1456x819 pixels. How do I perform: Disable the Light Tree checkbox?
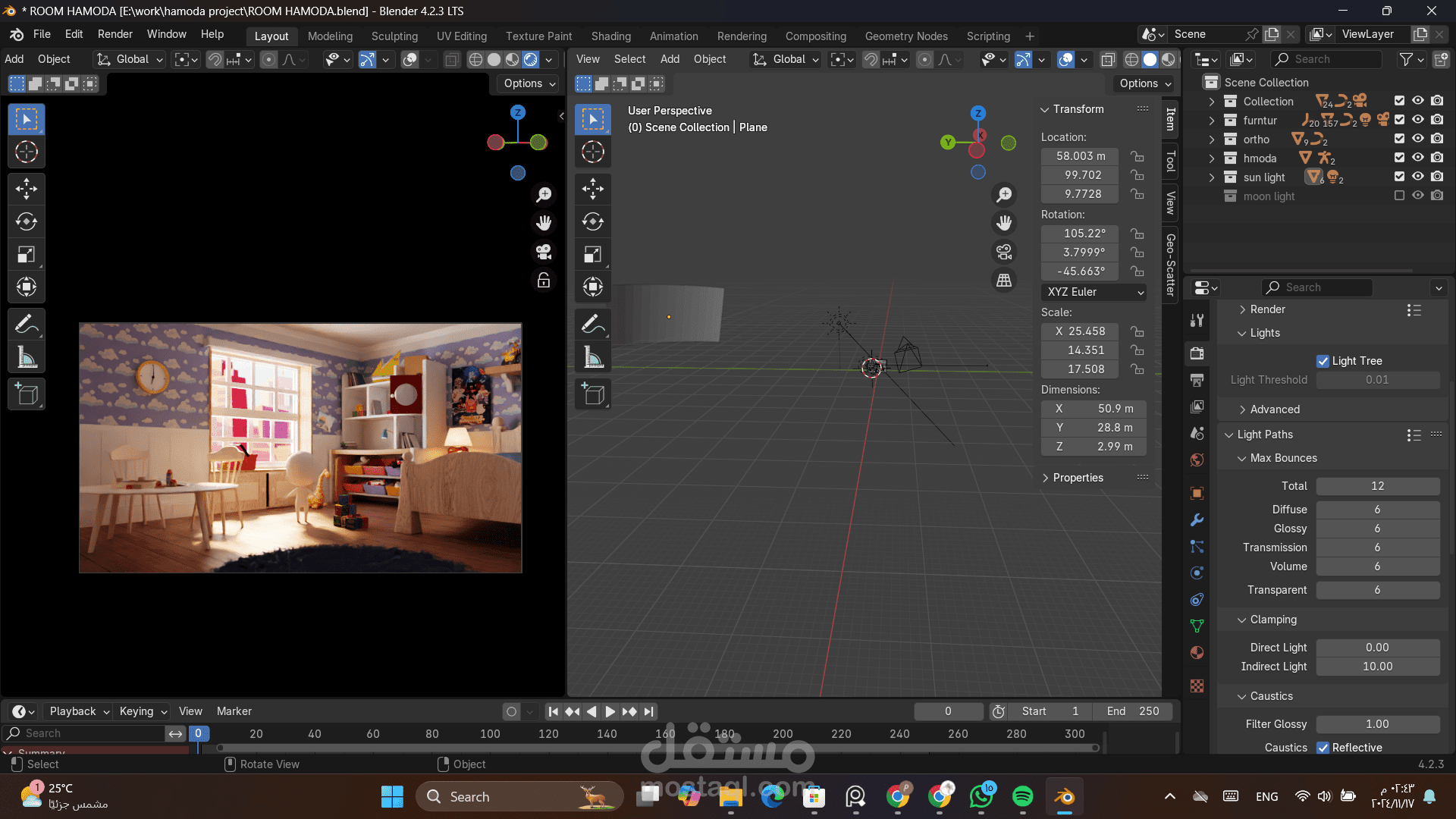pos(1323,361)
